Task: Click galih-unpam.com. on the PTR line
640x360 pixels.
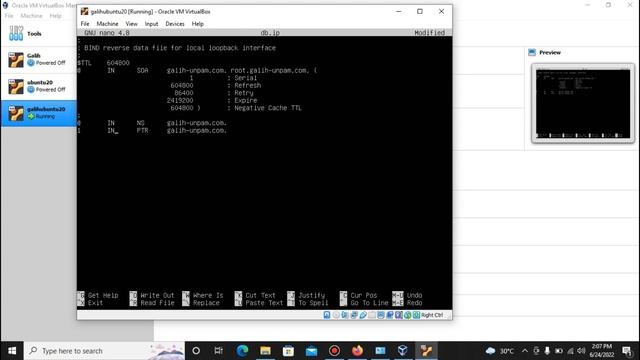Action: [196, 131]
